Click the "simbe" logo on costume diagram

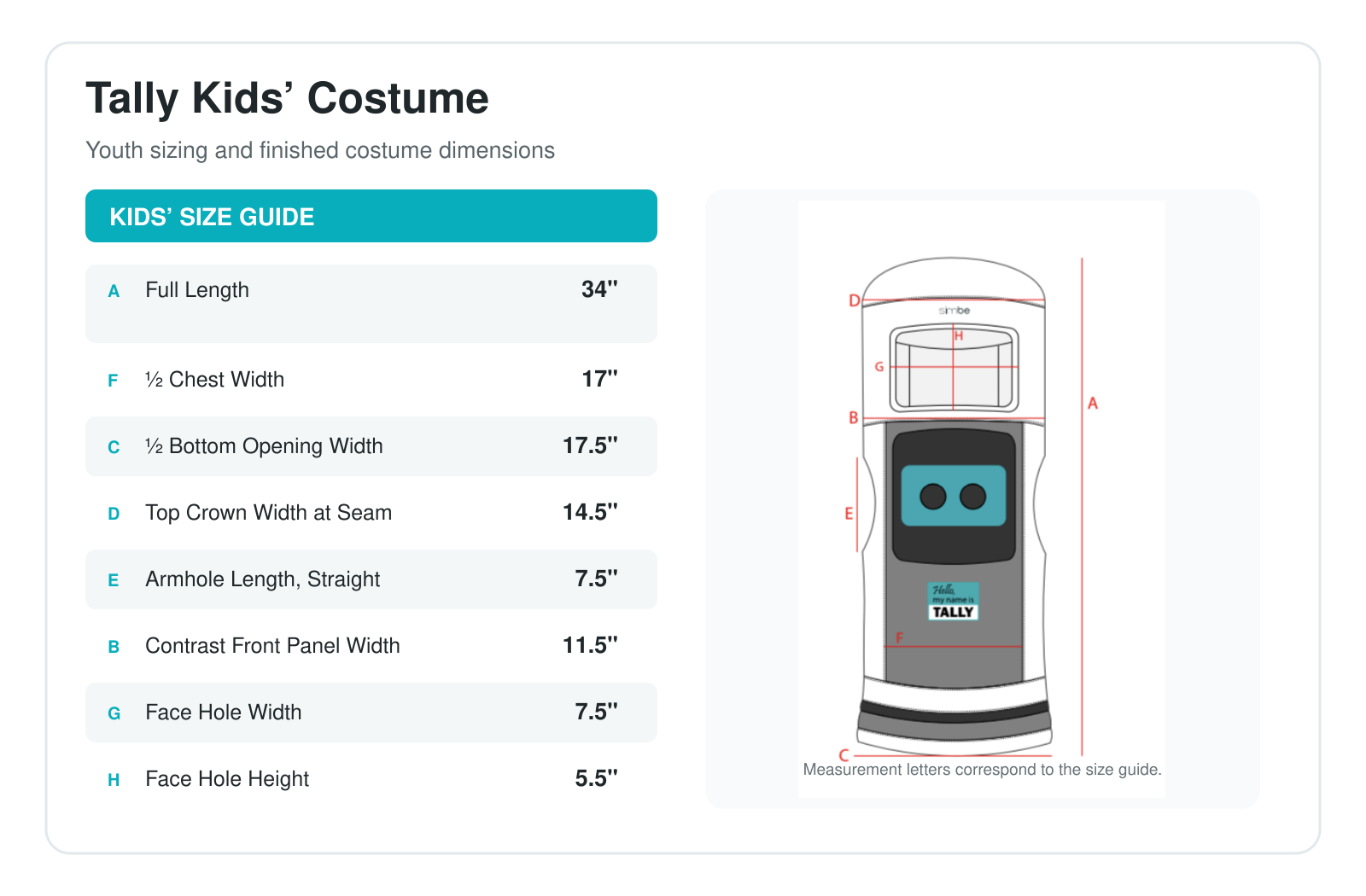click(954, 311)
